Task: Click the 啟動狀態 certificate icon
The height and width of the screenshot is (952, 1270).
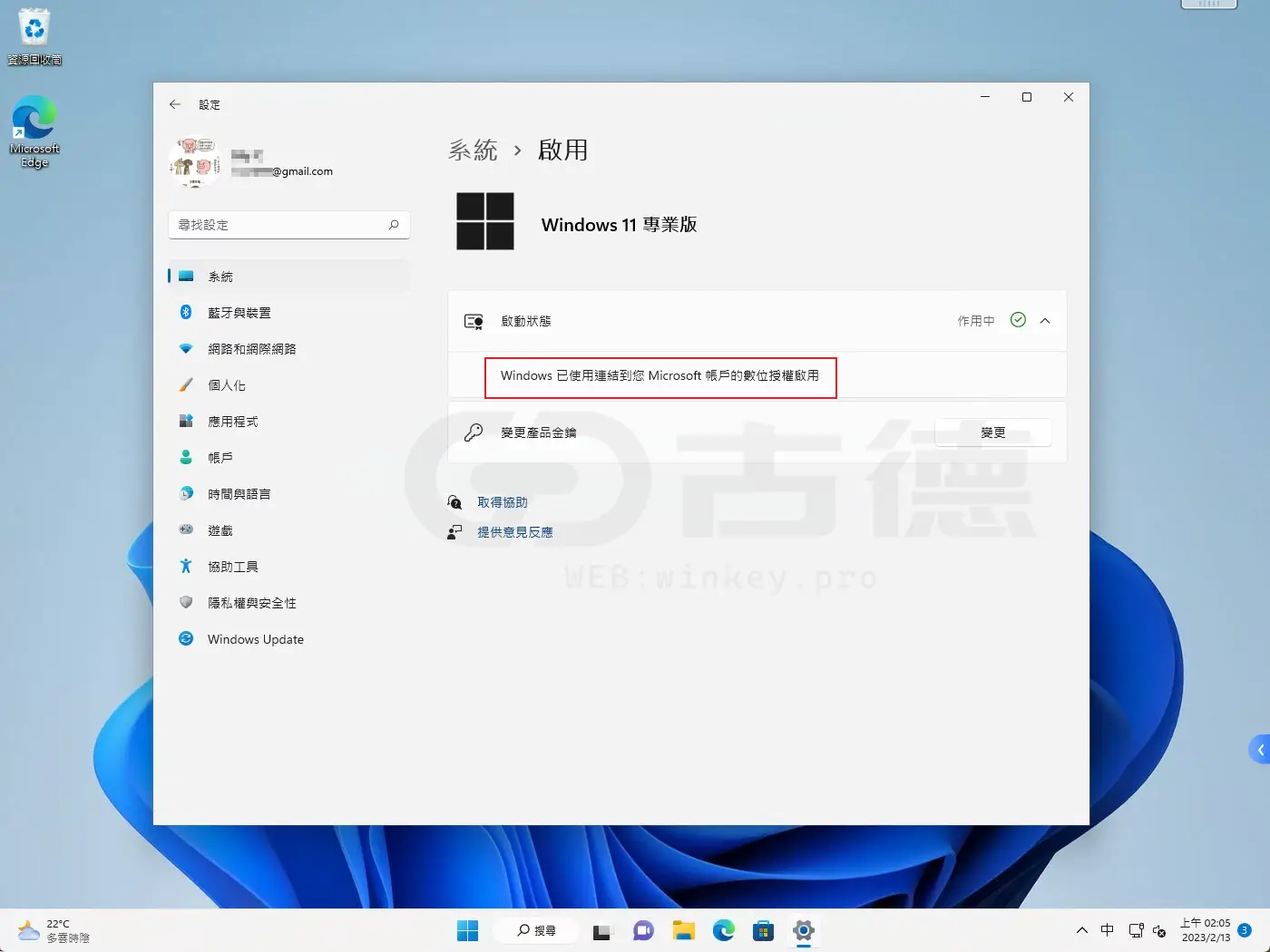Action: pos(474,321)
